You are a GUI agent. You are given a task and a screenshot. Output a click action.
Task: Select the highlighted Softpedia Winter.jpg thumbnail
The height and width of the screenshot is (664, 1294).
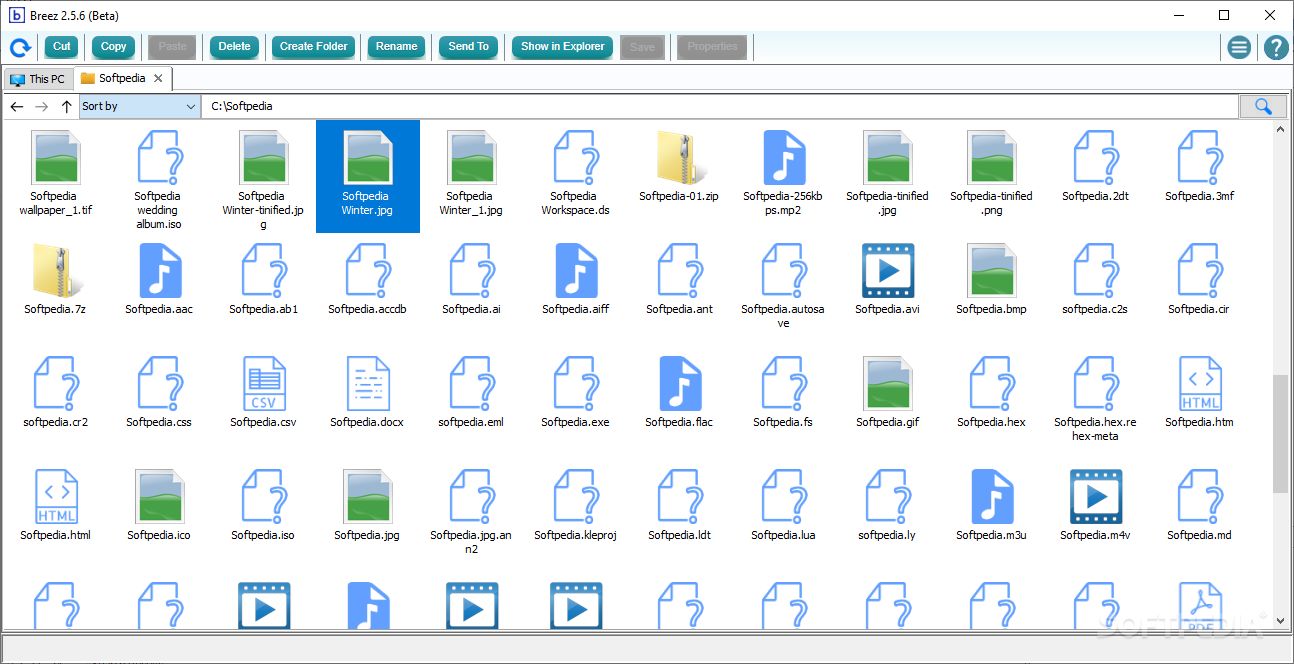click(x=368, y=158)
